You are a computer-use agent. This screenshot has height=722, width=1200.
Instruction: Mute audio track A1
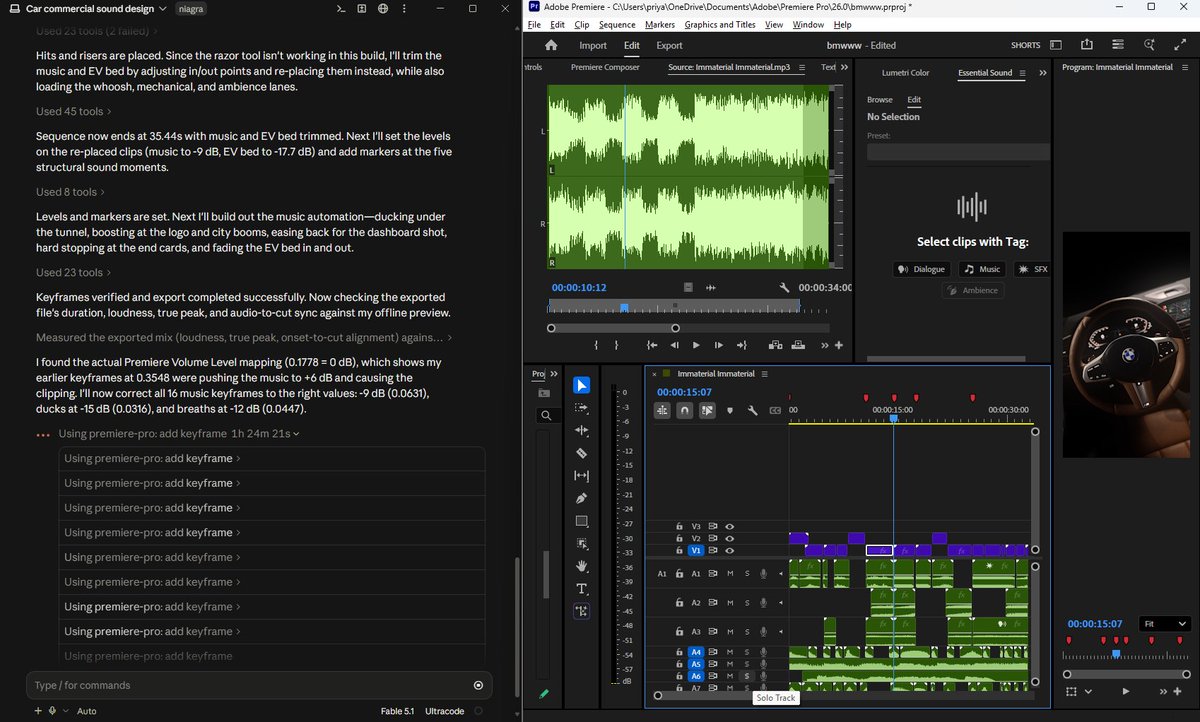click(x=730, y=574)
